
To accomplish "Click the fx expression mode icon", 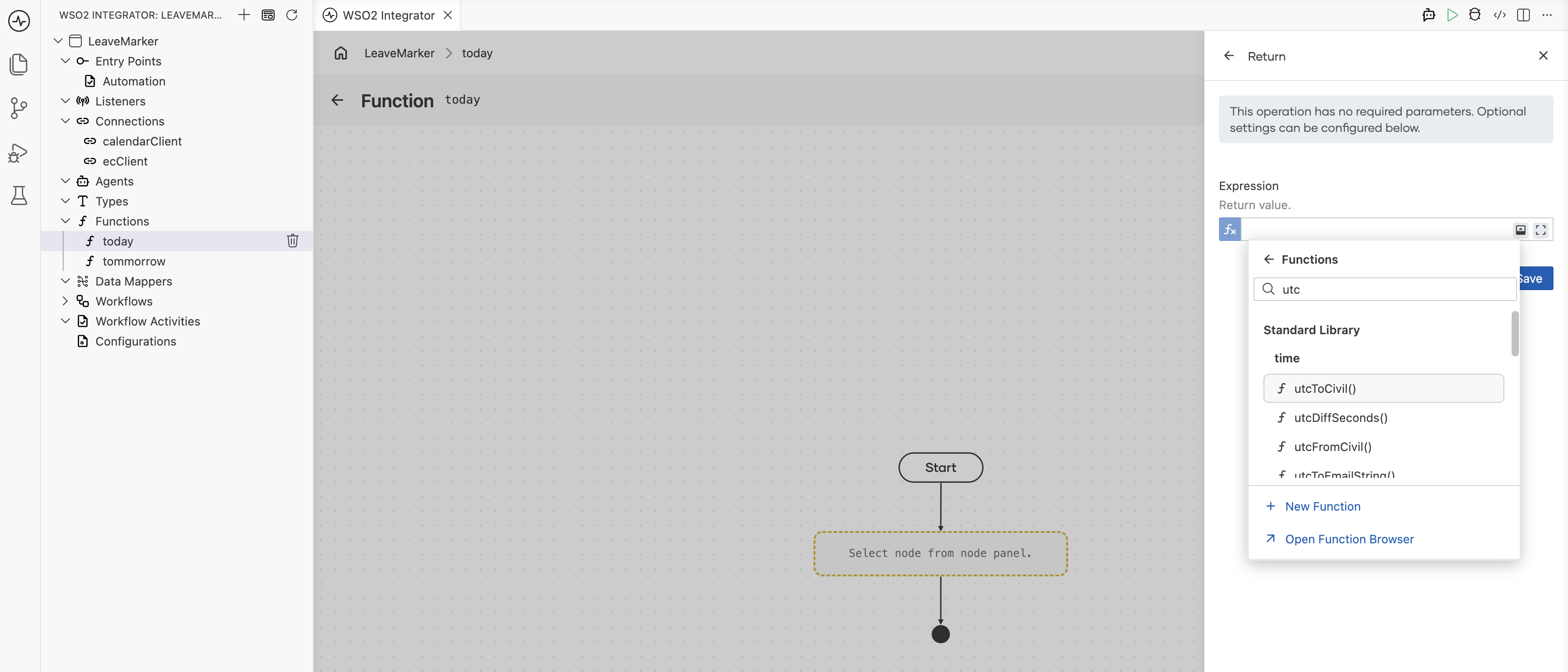I will pos(1229,230).
